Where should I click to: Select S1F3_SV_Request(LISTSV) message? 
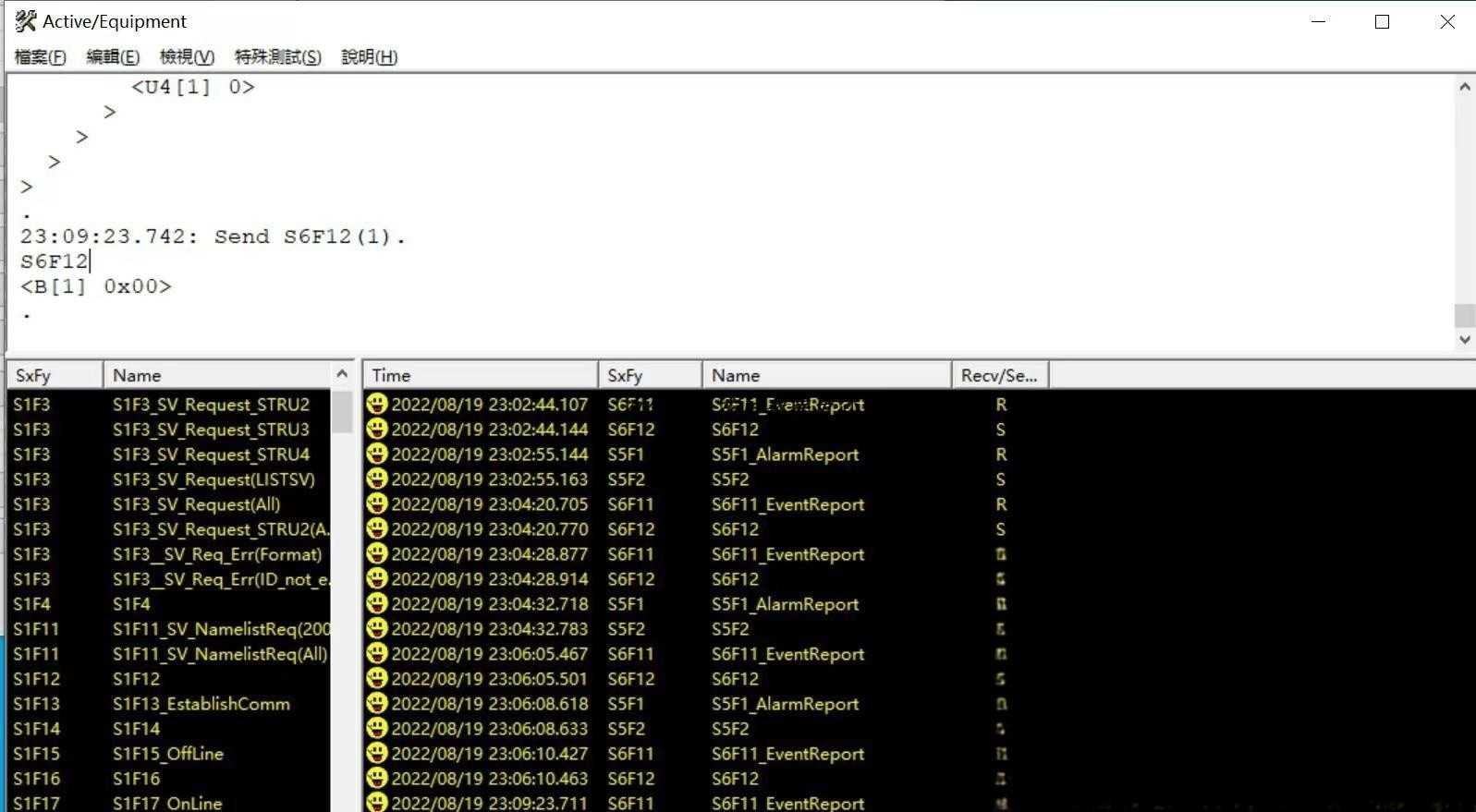point(169,479)
